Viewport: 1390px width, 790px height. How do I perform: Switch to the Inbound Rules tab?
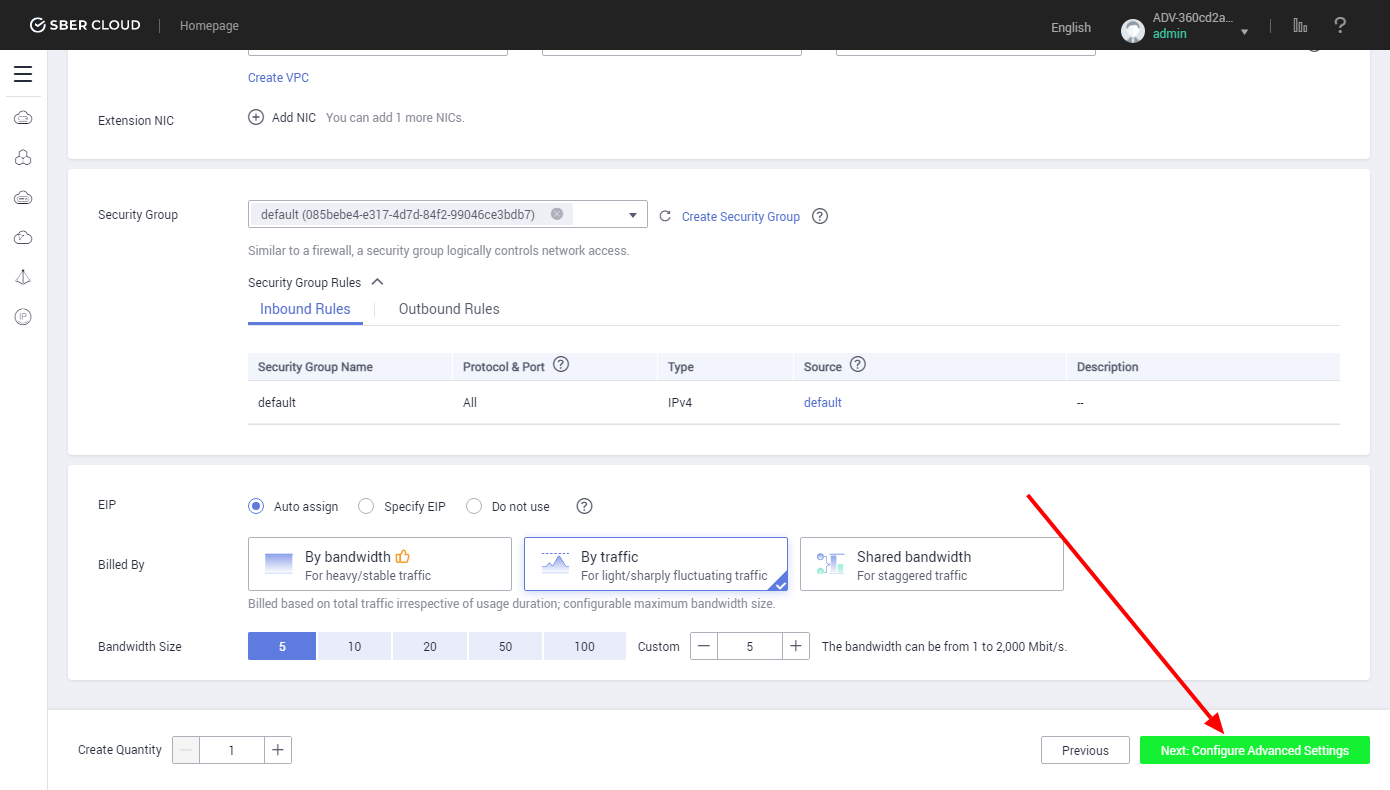click(x=305, y=309)
